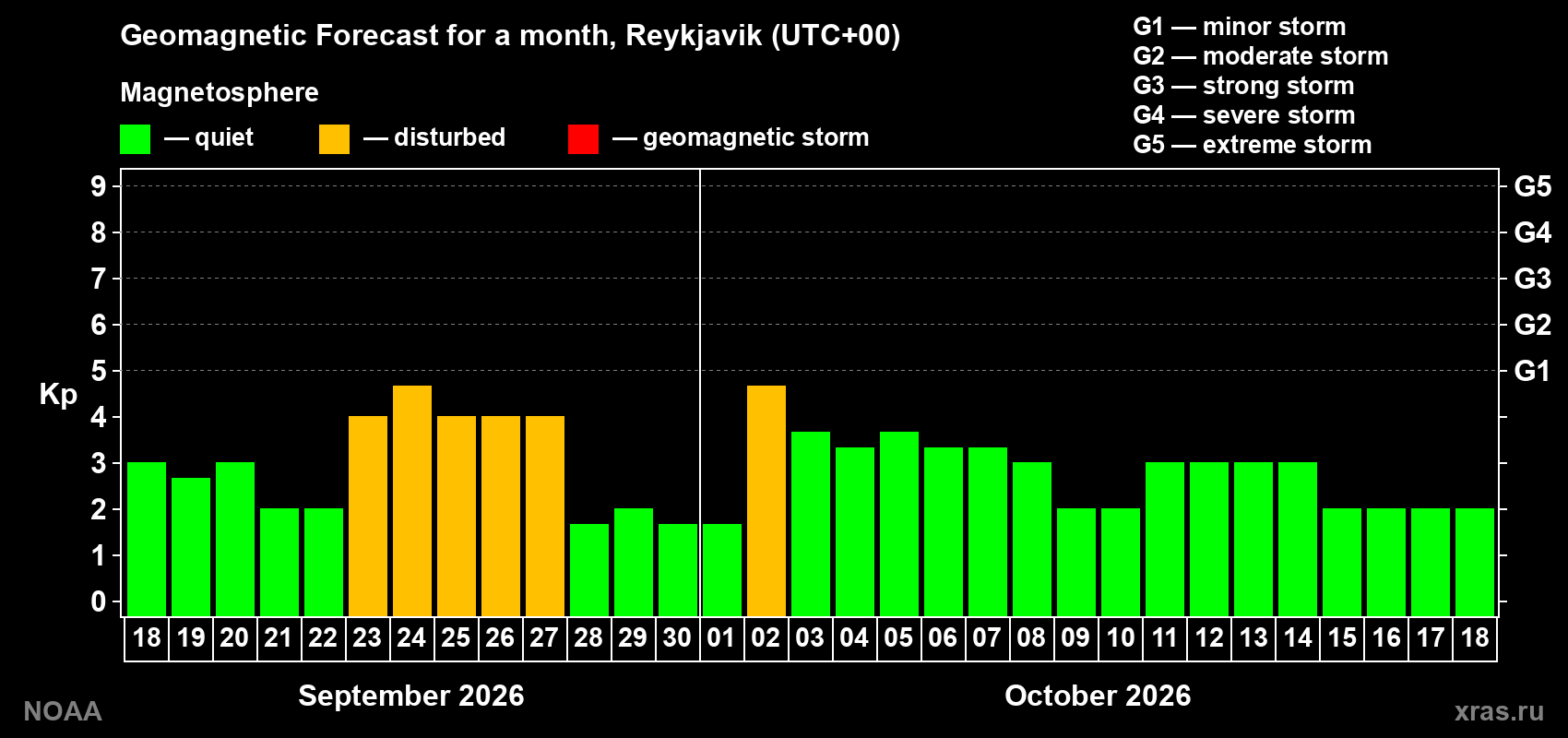Click the orange disturbed legend swatch
This screenshot has height=738, width=1568.
pyautogui.click(x=334, y=139)
